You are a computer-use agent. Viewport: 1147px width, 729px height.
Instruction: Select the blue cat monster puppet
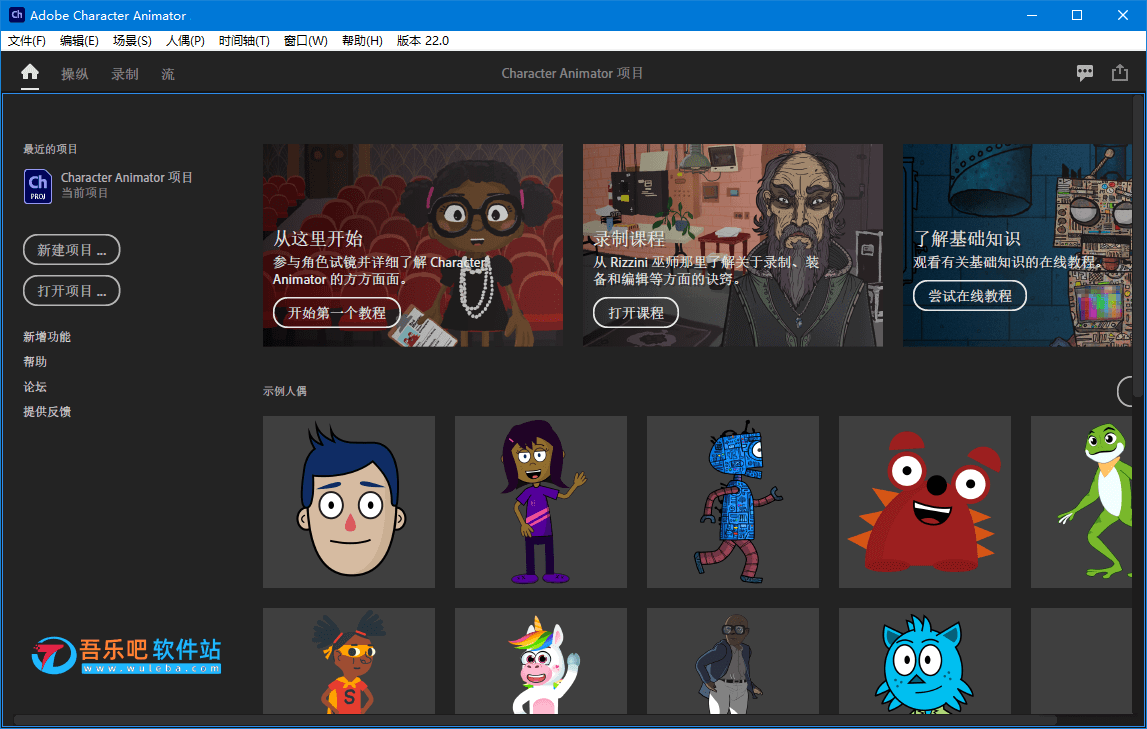pyautogui.click(x=925, y=661)
